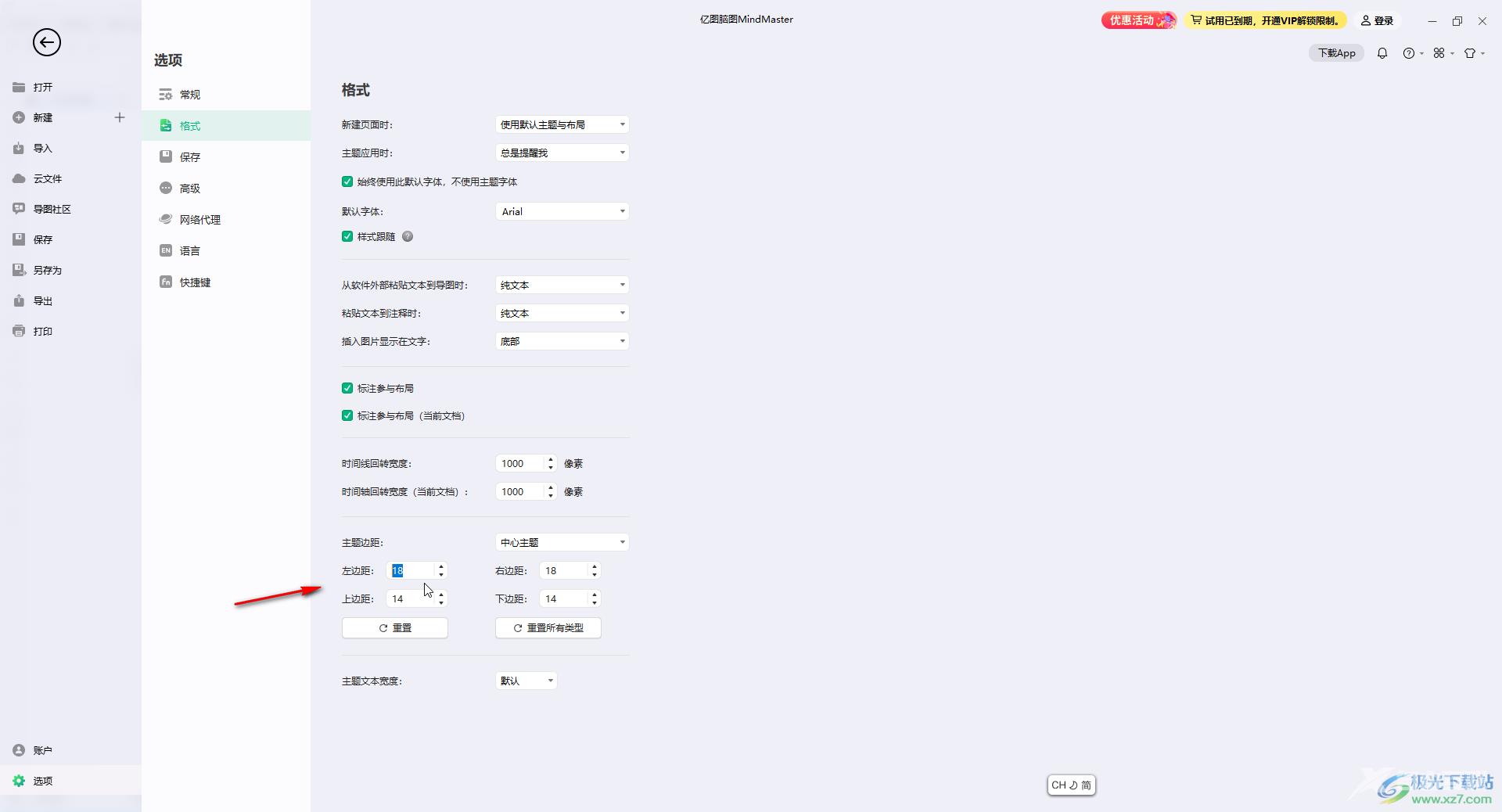This screenshot has width=1502, height=812.
Task: Open 账户 at the sidebar bottom
Action: tap(70, 750)
